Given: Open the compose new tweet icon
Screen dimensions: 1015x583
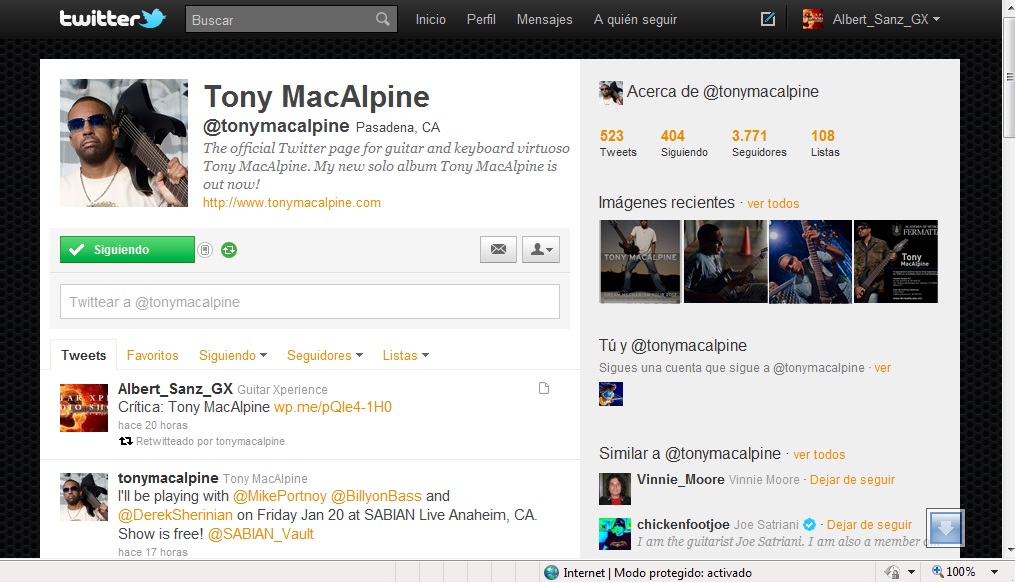Looking at the screenshot, I should [x=768, y=19].
